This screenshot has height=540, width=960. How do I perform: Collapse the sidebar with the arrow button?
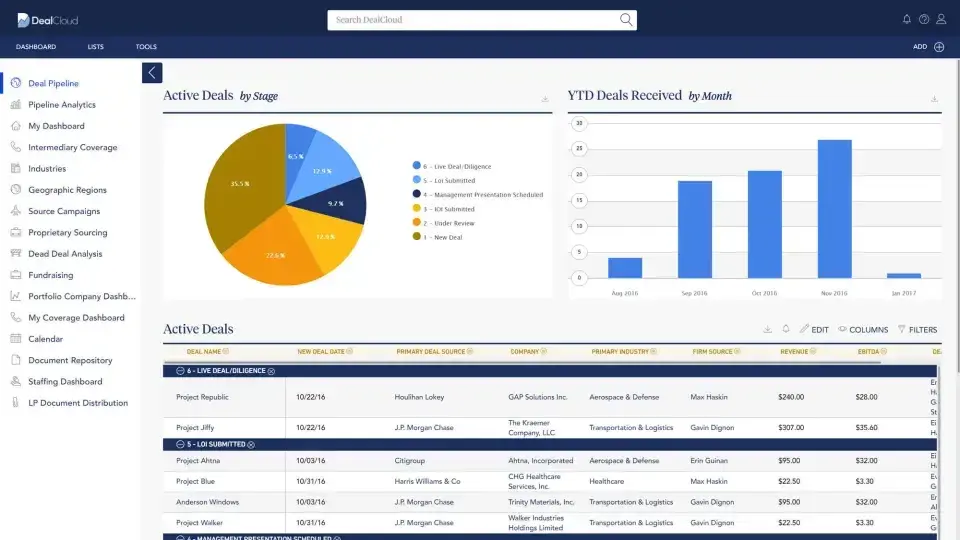pyautogui.click(x=152, y=72)
